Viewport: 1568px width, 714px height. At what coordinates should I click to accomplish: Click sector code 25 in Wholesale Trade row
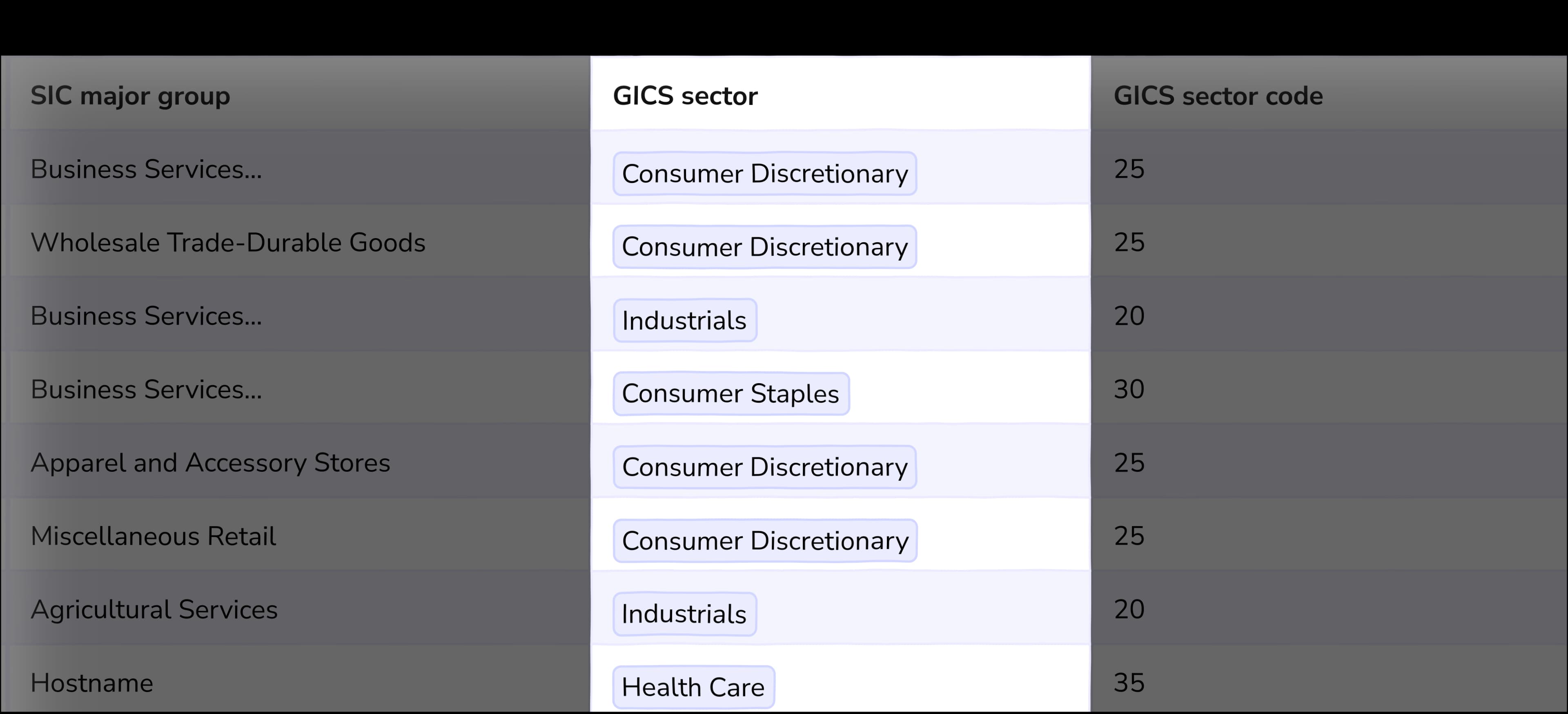(x=1129, y=242)
